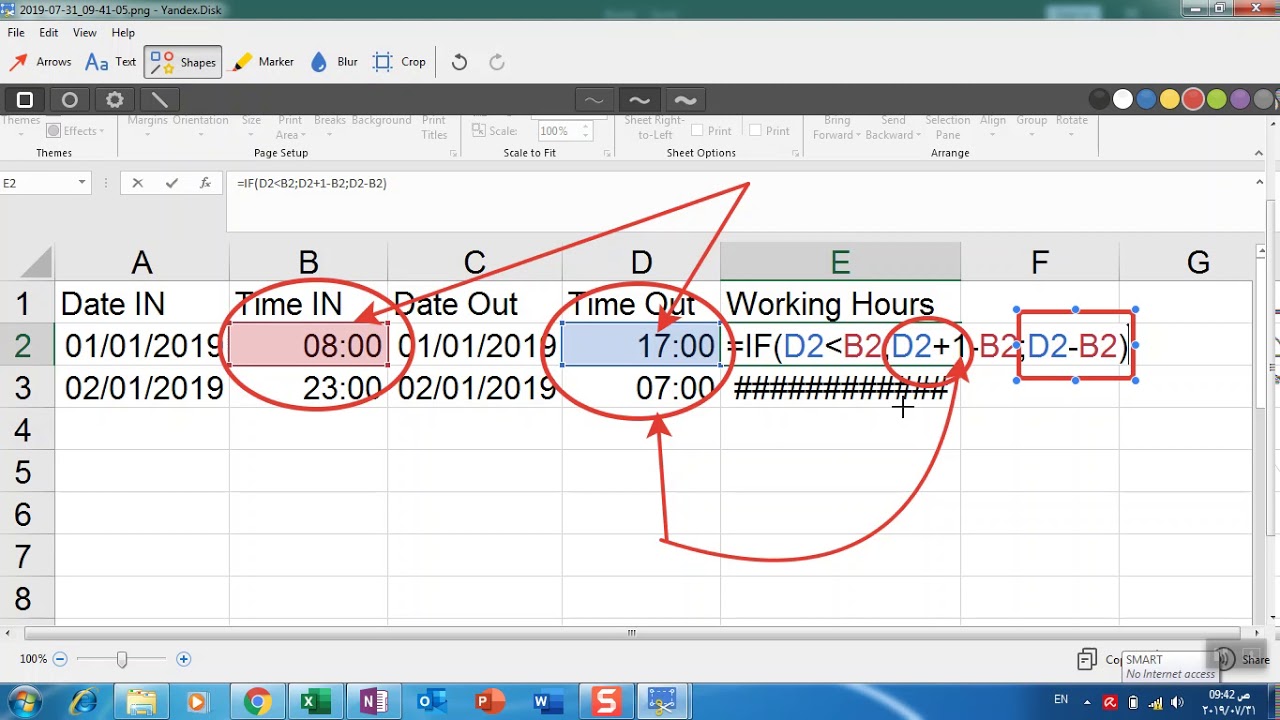Pick the black color swatch

[x=1099, y=99]
